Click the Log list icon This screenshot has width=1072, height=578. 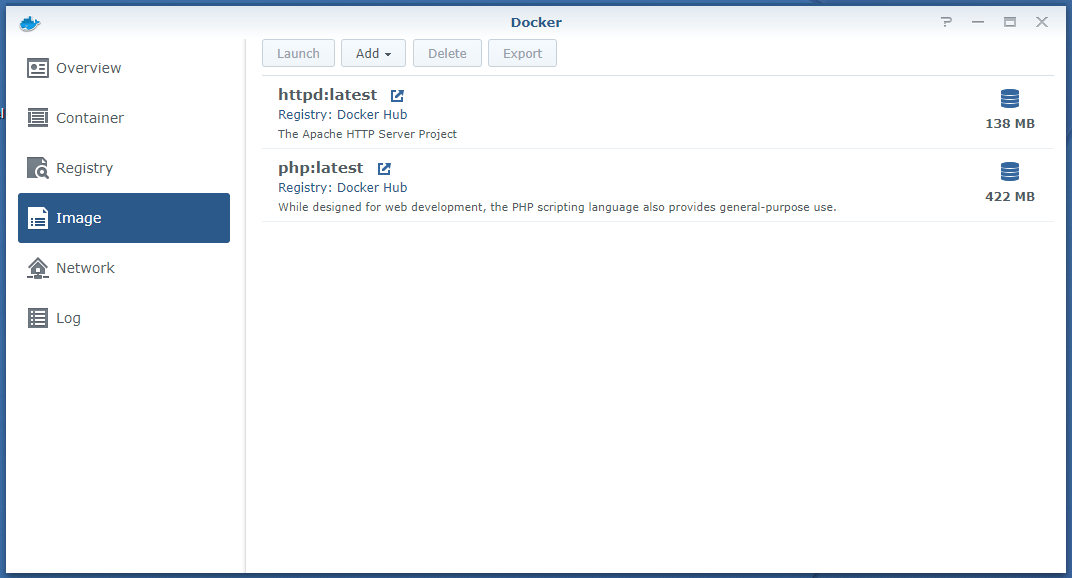(38, 318)
